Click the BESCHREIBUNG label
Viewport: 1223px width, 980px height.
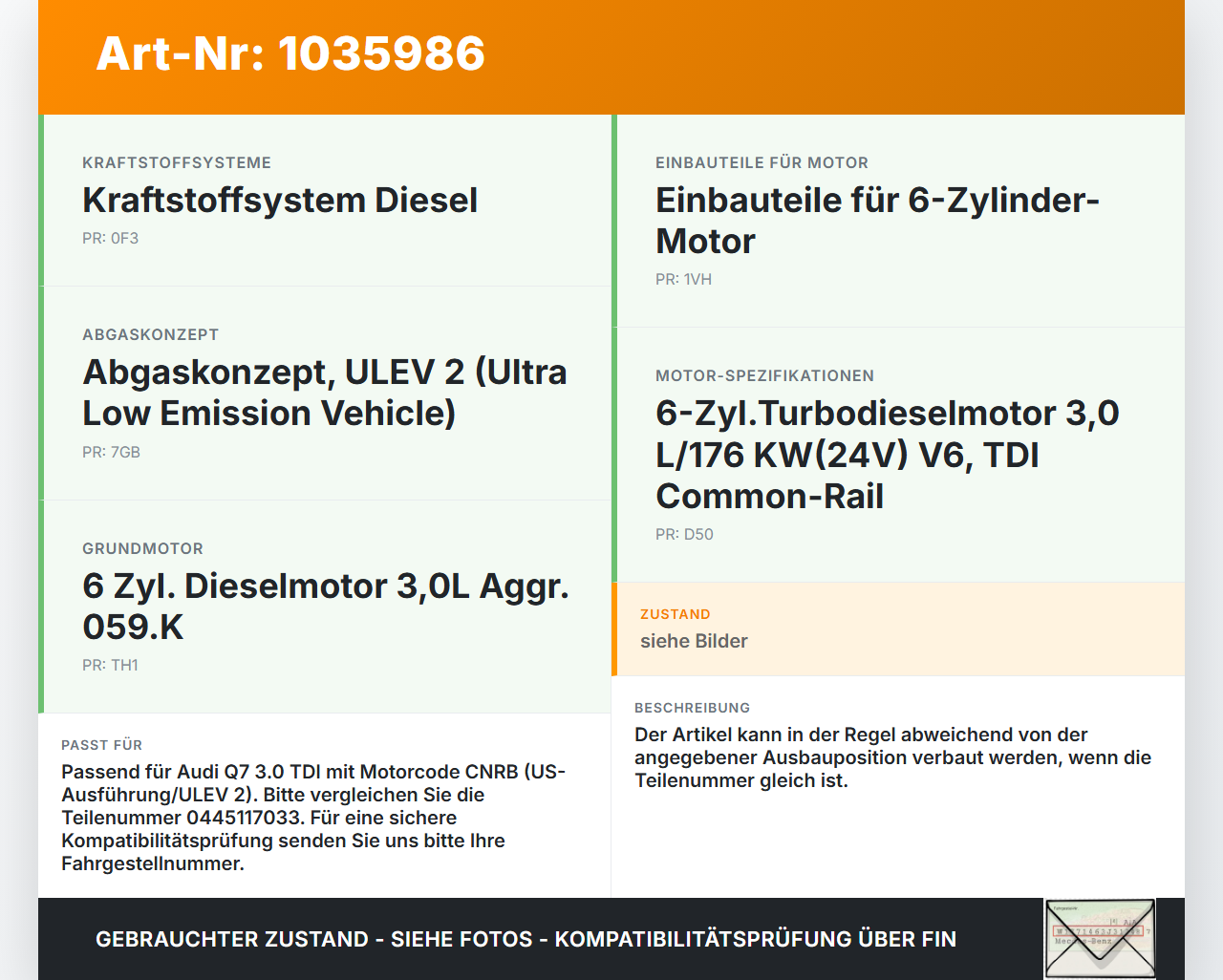click(x=692, y=709)
